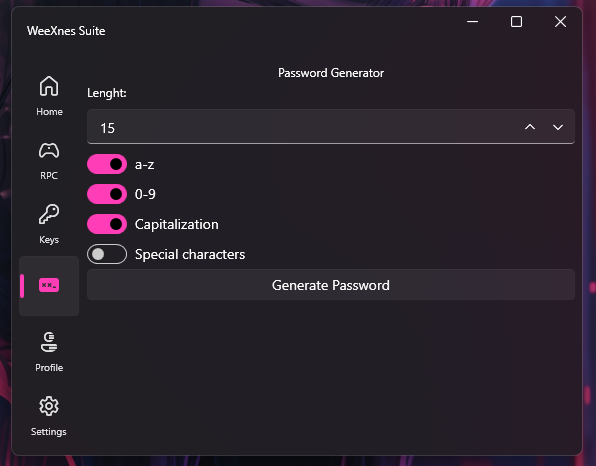Disable the a-z toggle
This screenshot has width=596, height=466.
tap(107, 164)
